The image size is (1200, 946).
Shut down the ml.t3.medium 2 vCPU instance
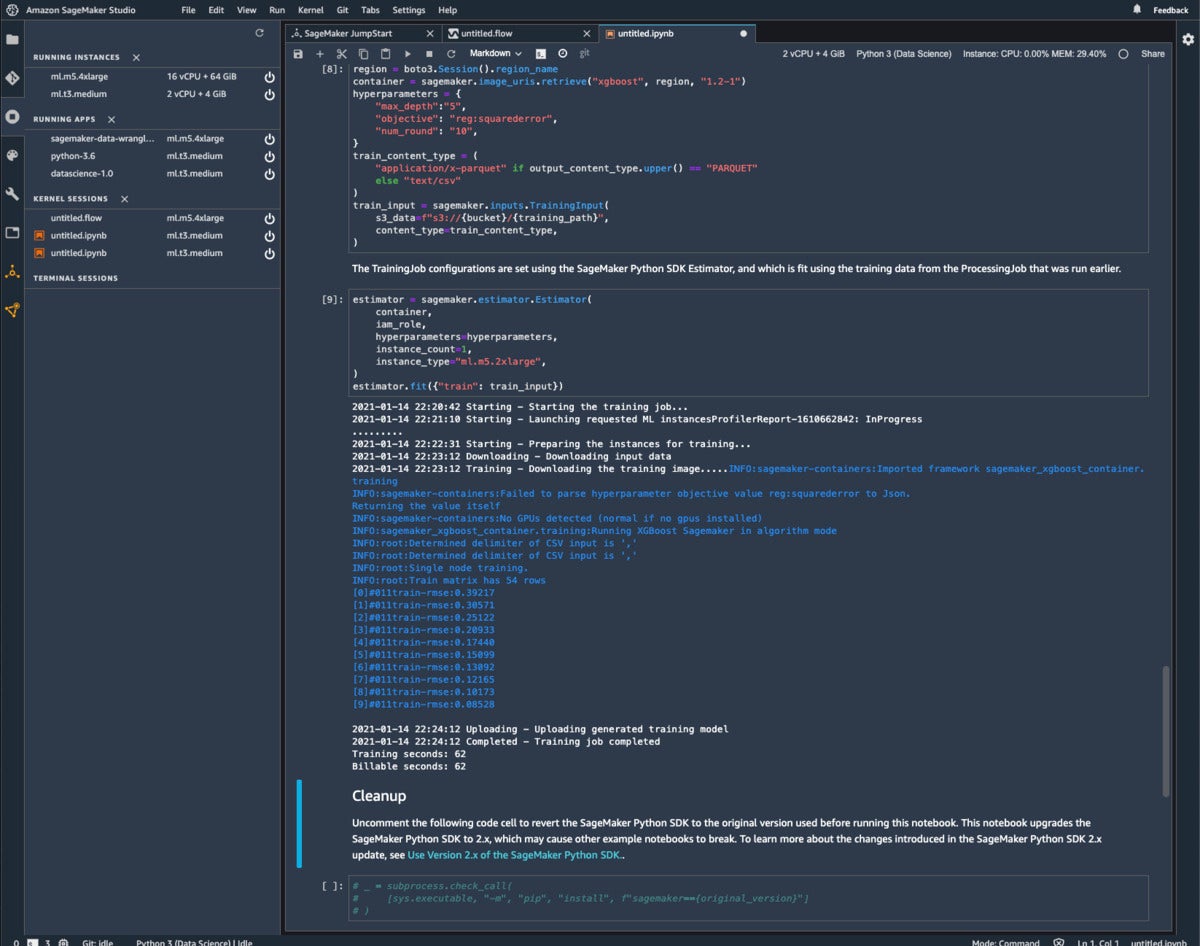(269, 95)
